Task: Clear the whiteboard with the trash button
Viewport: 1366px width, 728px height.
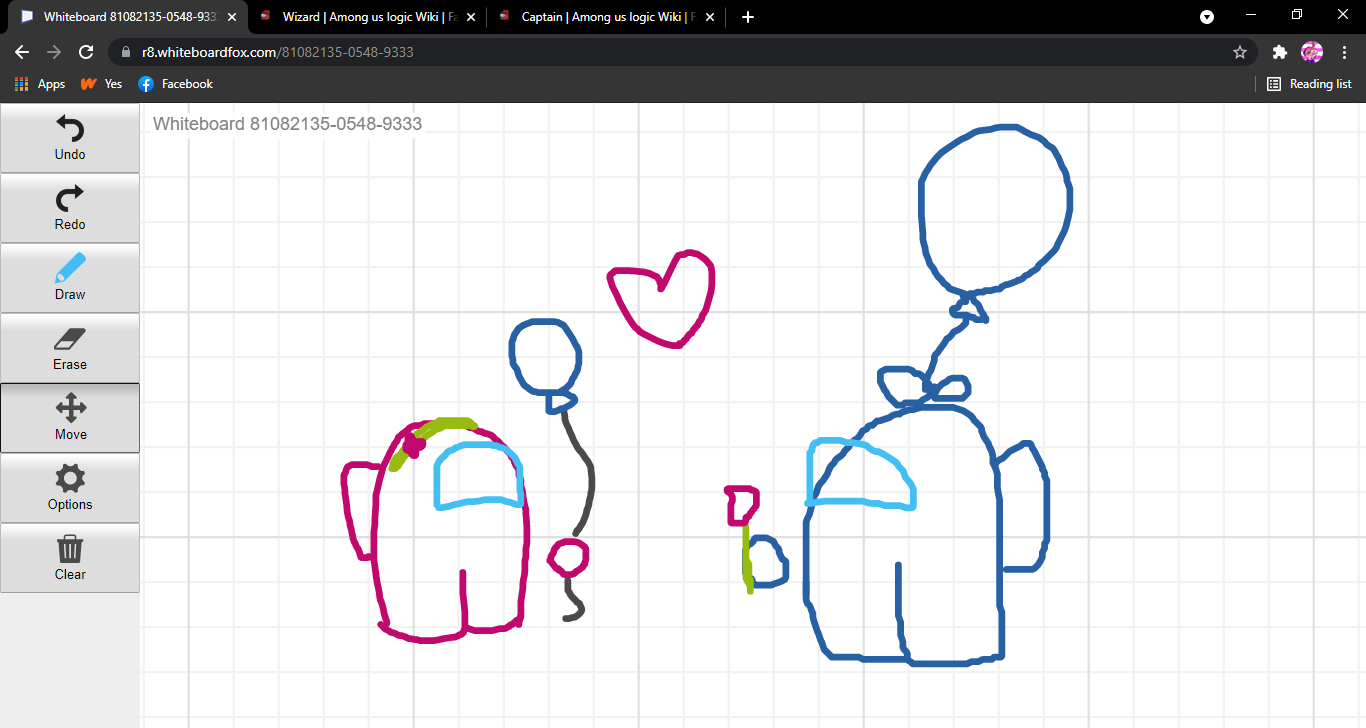Action: [70, 558]
